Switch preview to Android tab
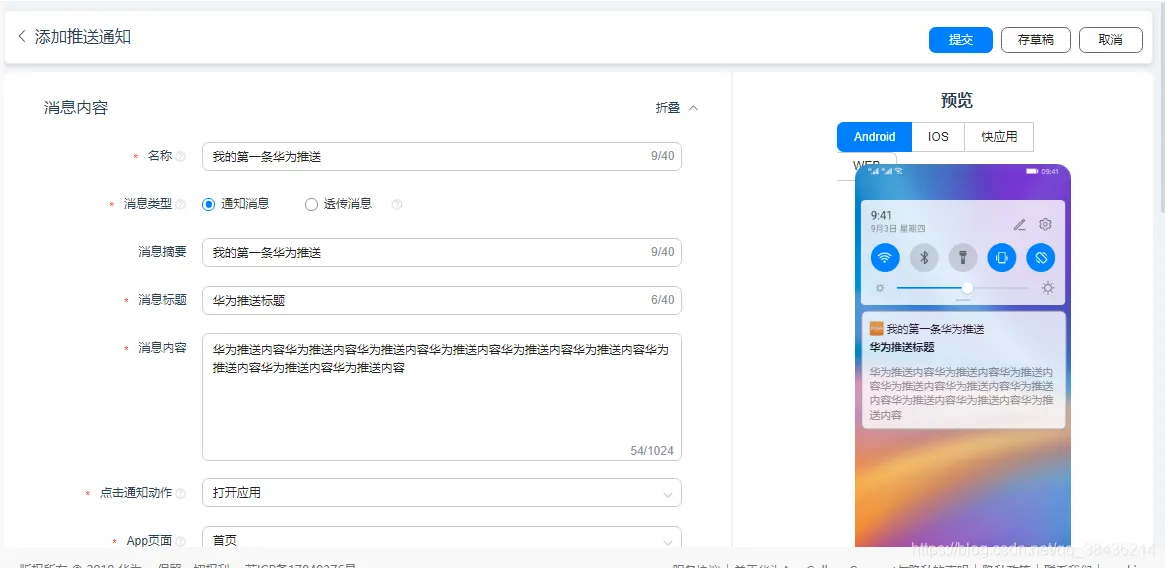Image resolution: width=1165 pixels, height=568 pixels. click(874, 137)
